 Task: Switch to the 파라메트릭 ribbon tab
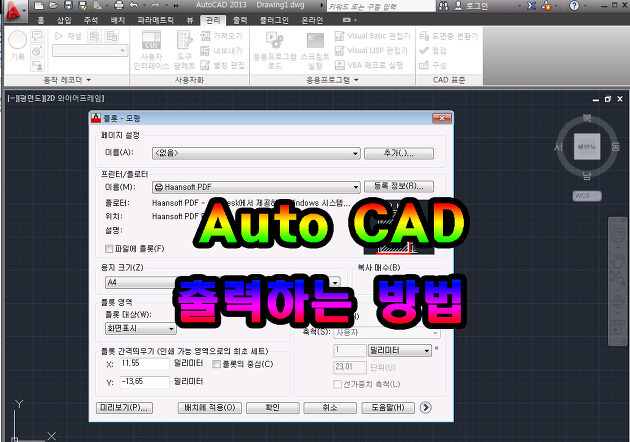155,20
